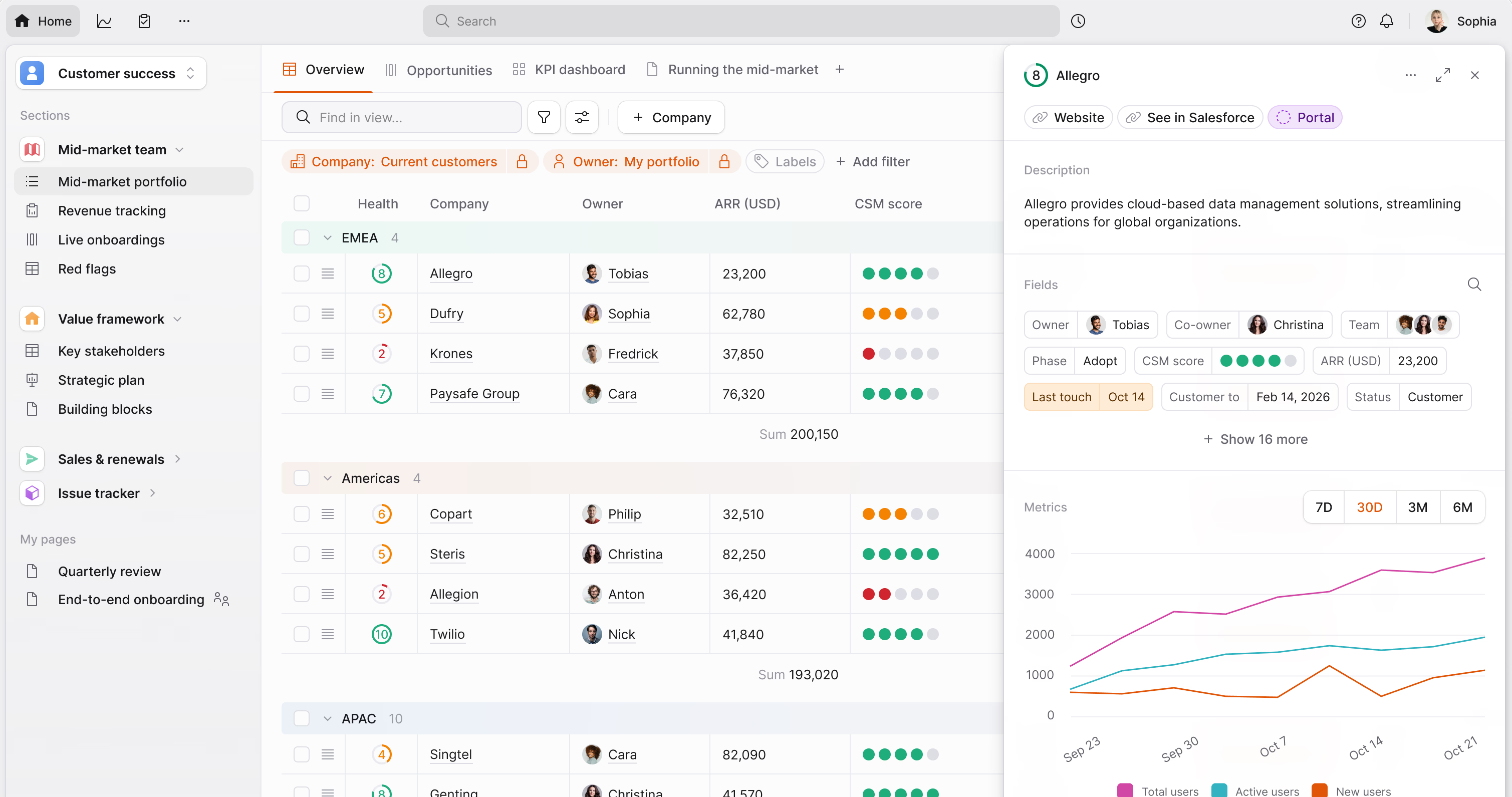
Task: Click the shared users icon next to End-to-end onboarding
Action: tap(221, 599)
